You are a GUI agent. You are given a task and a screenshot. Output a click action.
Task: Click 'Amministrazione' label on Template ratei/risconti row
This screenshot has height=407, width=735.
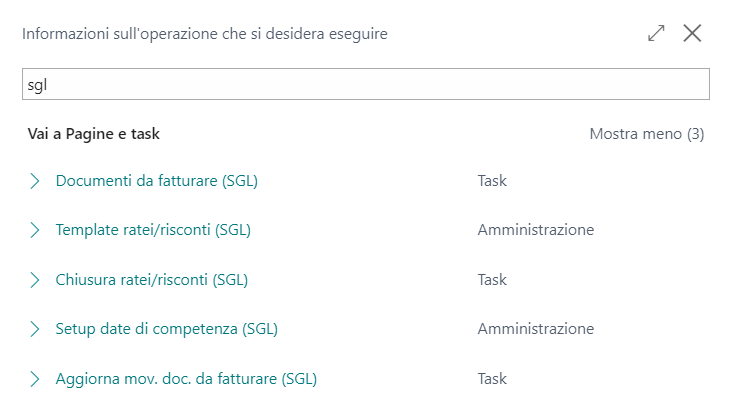click(x=536, y=230)
